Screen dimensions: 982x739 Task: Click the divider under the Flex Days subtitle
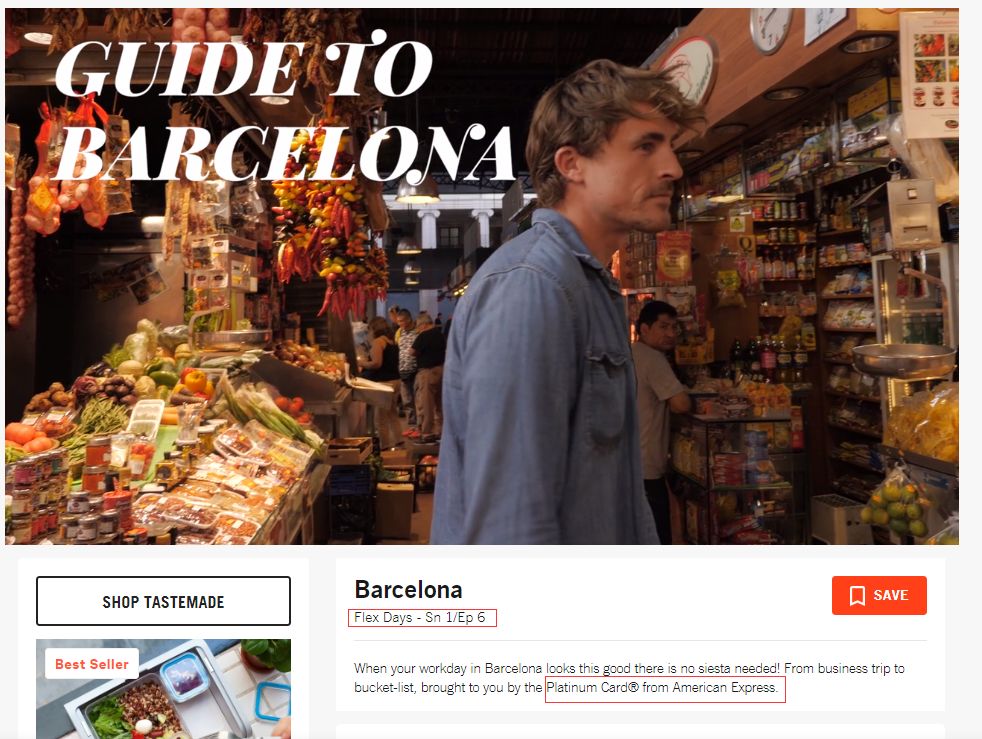(x=640, y=641)
